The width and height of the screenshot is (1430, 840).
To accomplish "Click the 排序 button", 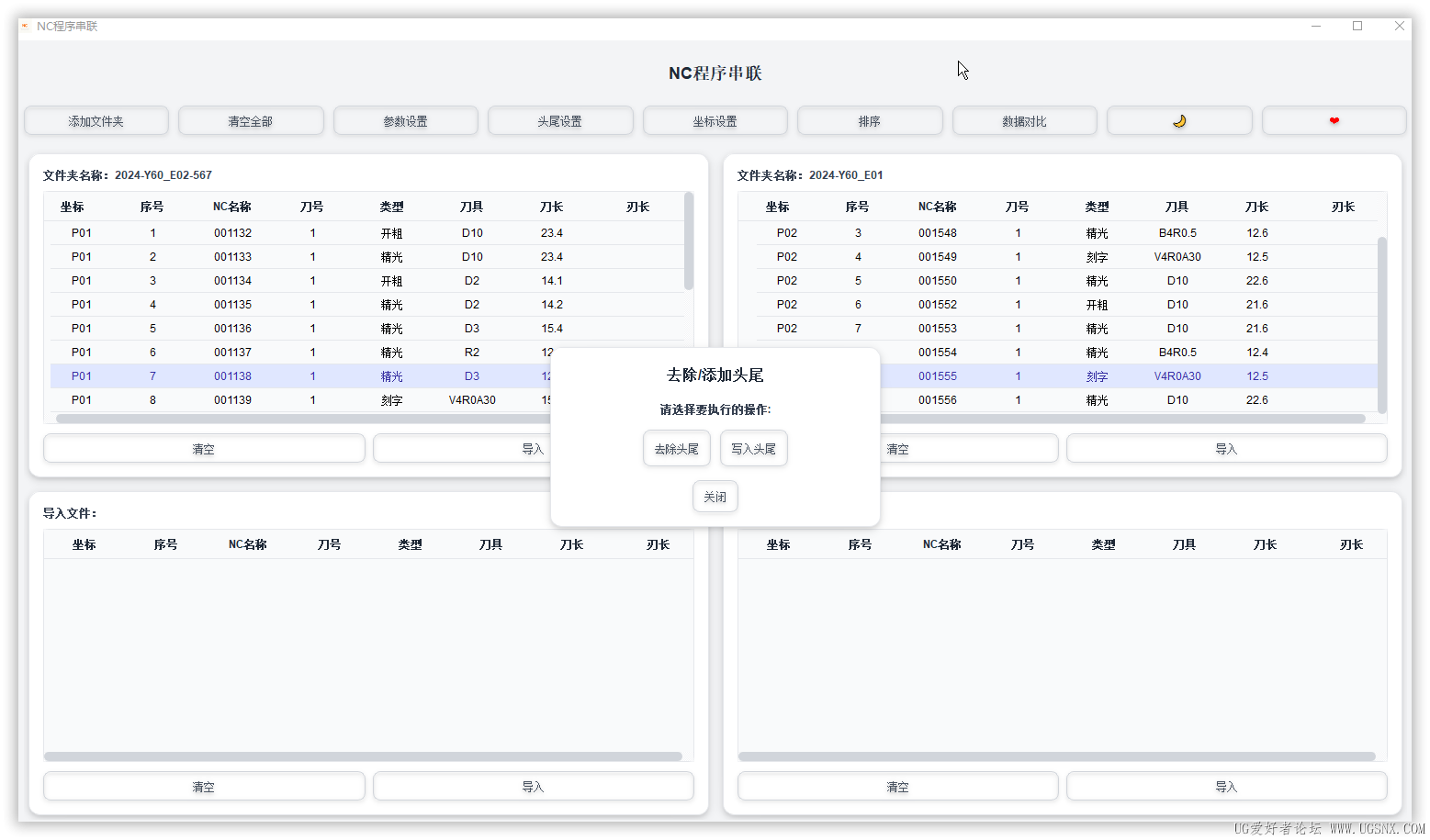I will [870, 120].
